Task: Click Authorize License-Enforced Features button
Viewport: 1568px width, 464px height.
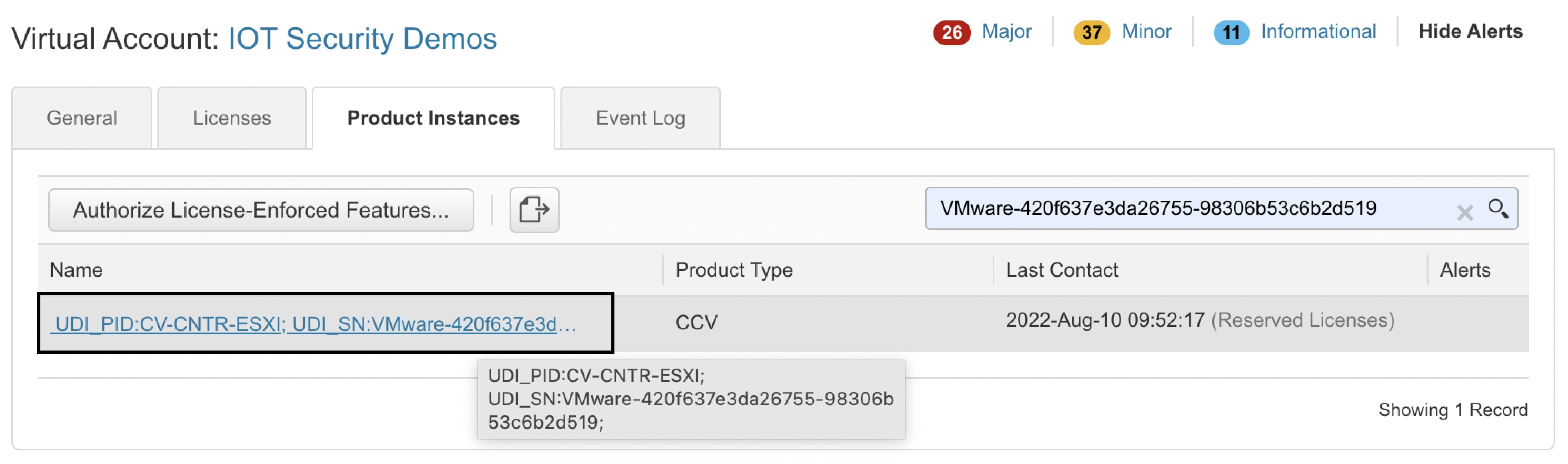Action: (260, 210)
